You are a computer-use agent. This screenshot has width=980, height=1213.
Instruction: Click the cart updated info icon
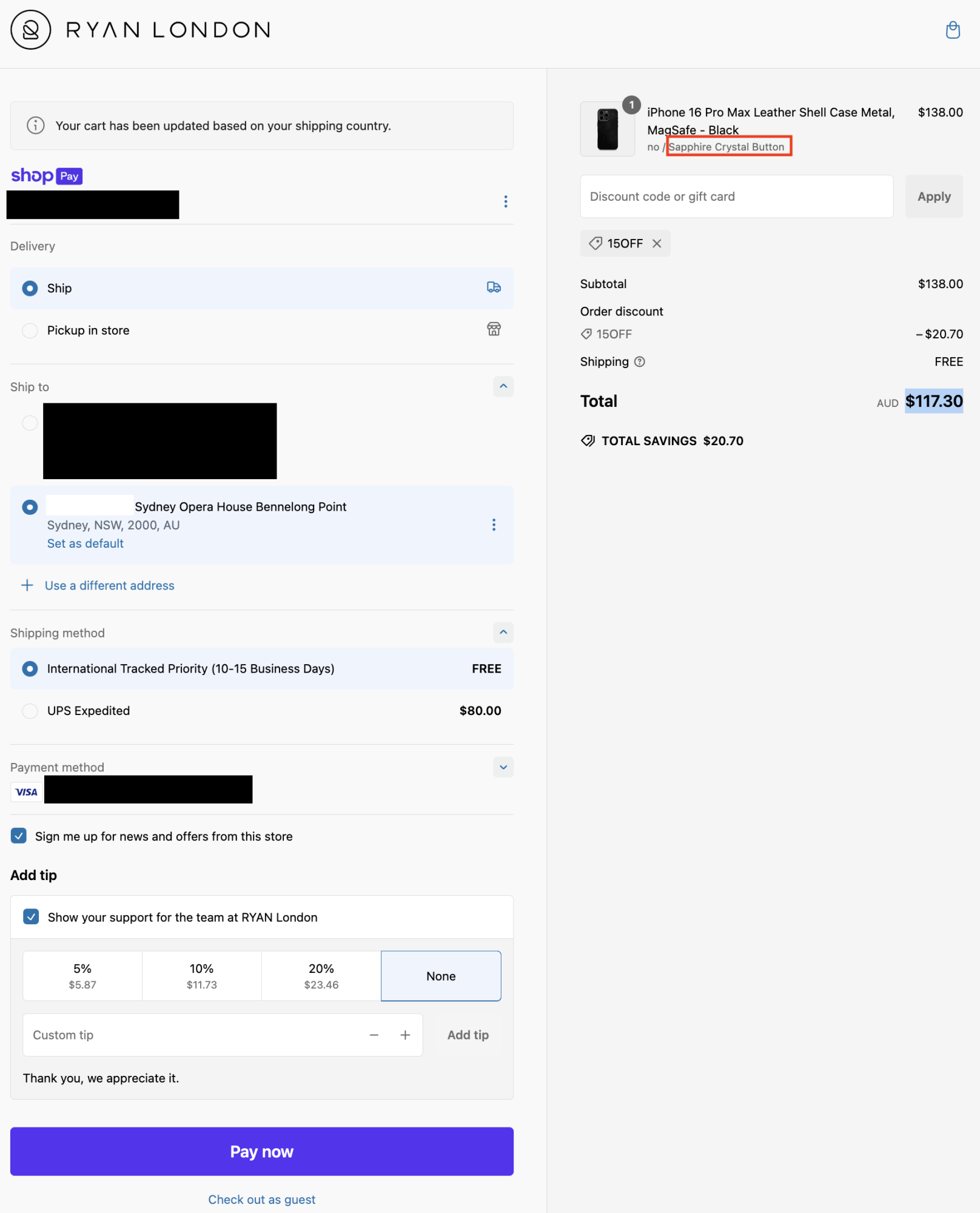pos(36,126)
